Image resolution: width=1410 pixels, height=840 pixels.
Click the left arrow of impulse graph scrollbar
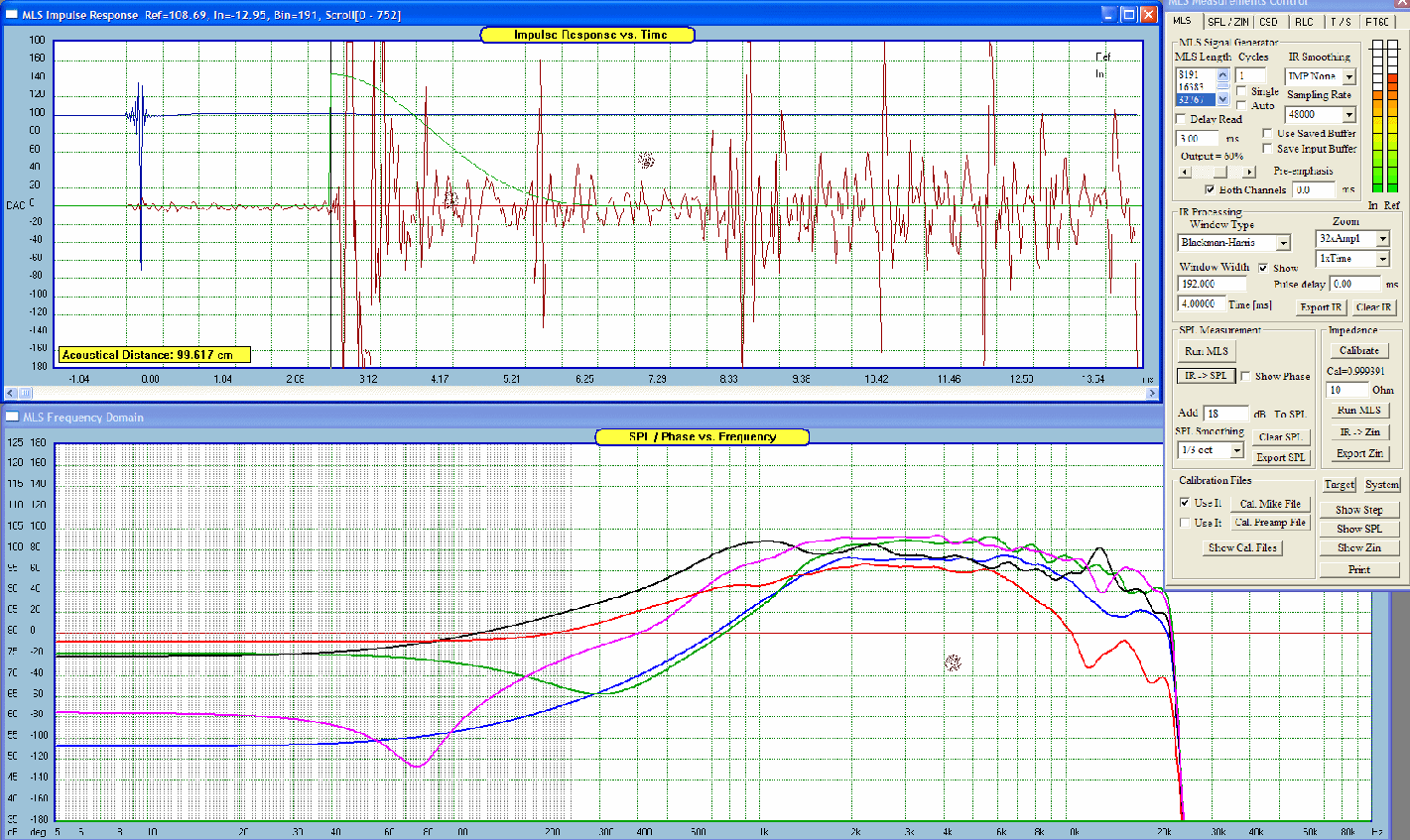click(11, 394)
